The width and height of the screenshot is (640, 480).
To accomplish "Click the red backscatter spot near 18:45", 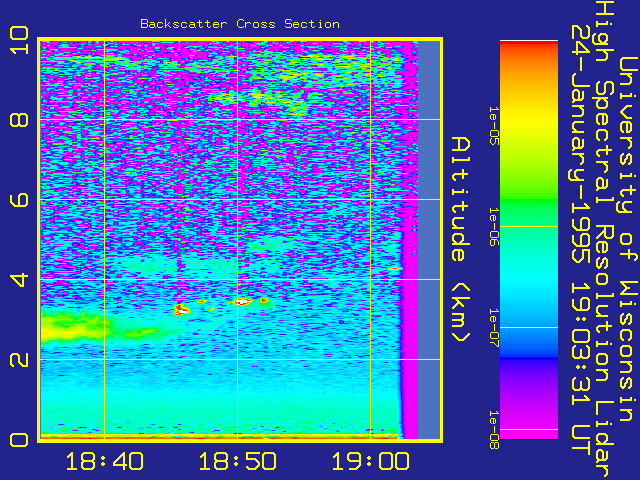I will tap(181, 310).
